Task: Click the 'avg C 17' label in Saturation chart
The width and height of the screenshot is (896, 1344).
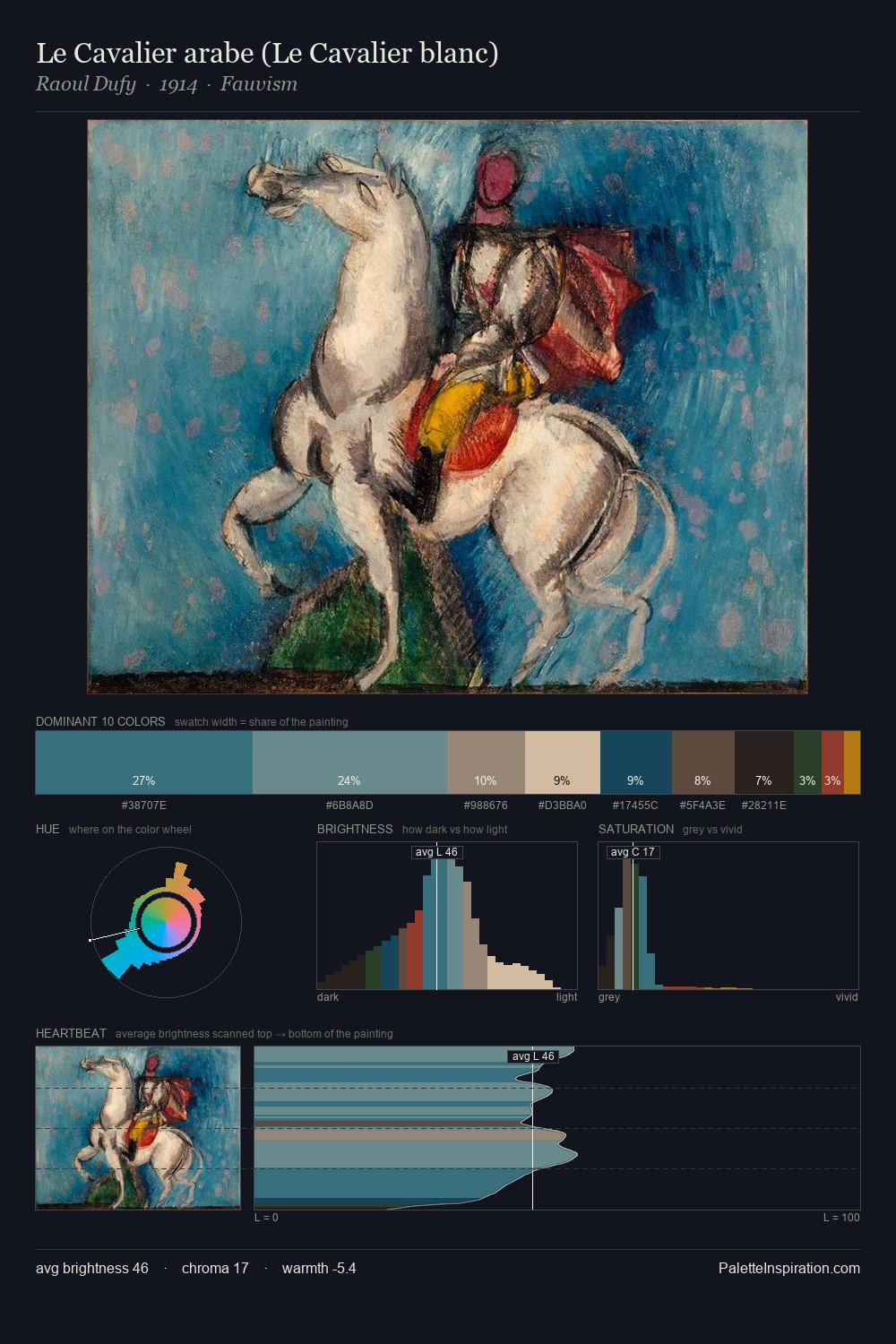Action: coord(633,852)
